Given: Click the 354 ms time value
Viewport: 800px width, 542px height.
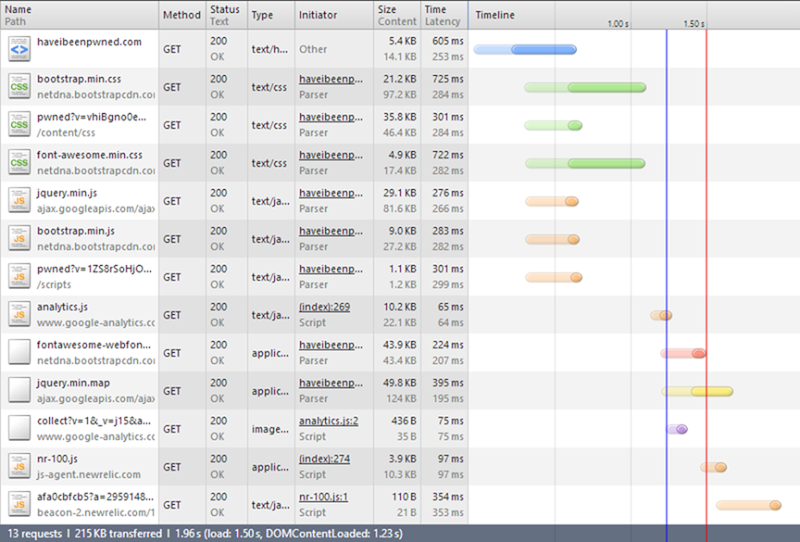Looking at the screenshot, I should click(x=448, y=497).
